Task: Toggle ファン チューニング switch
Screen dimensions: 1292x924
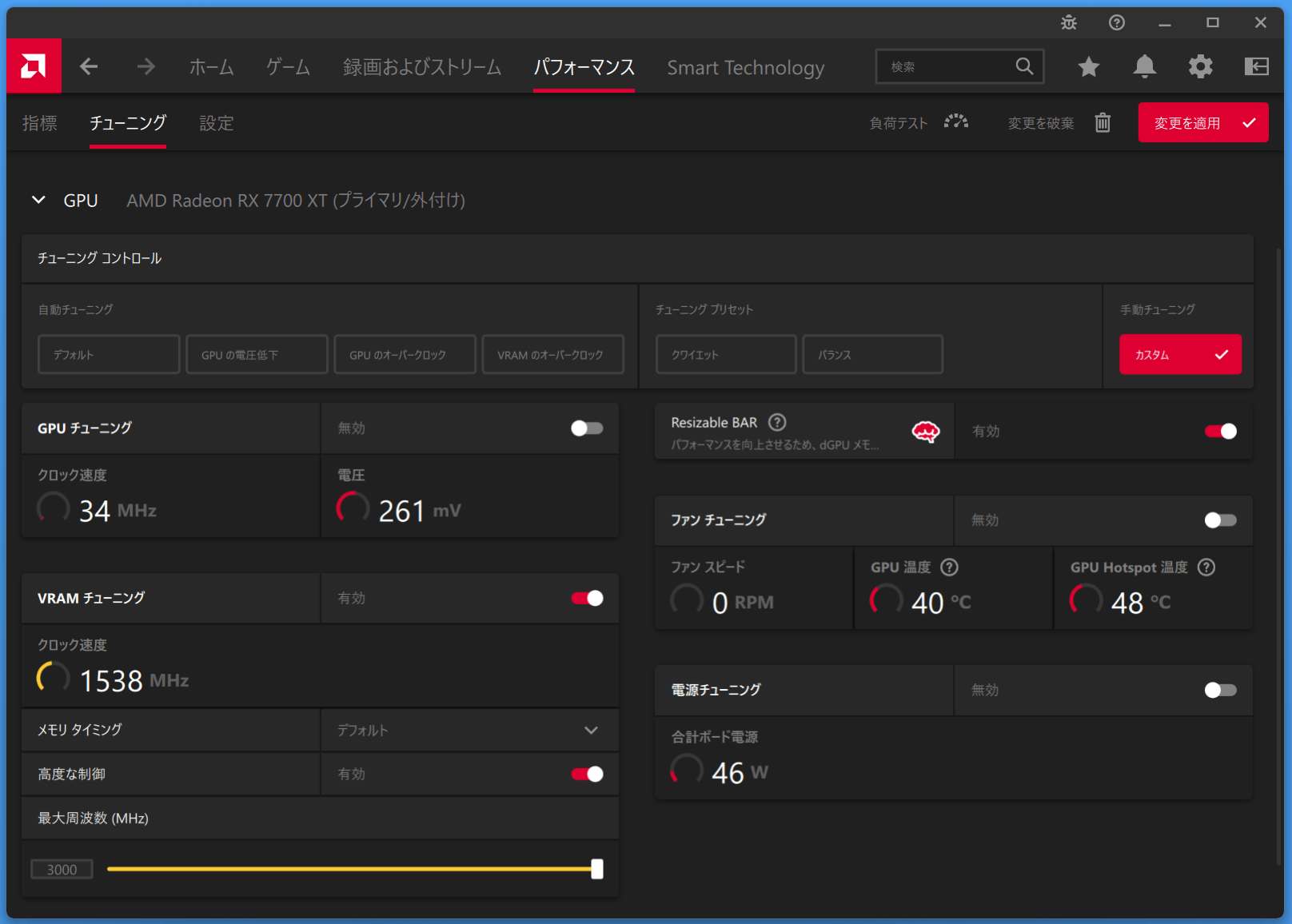Action: click(1221, 520)
